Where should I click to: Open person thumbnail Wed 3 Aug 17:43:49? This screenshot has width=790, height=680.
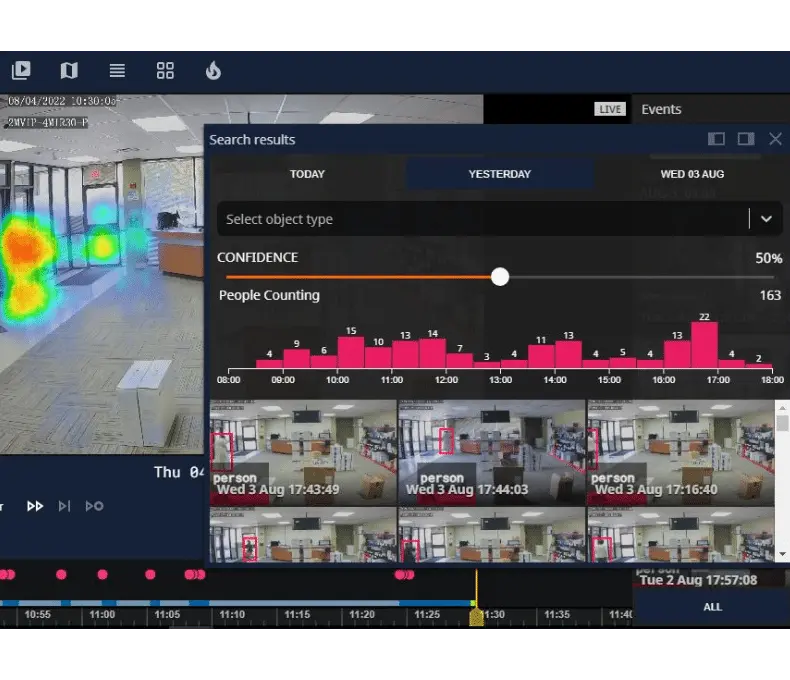point(303,453)
